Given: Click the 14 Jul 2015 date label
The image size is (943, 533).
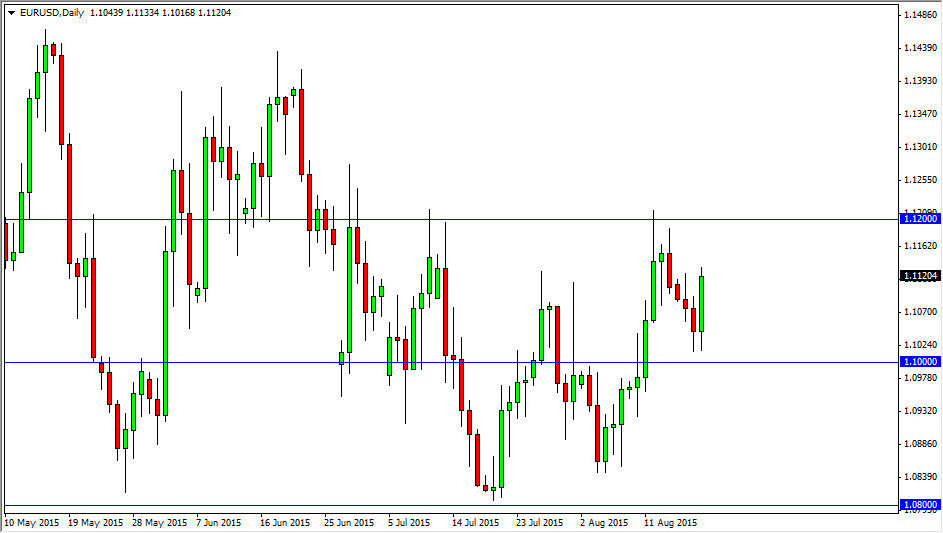Looking at the screenshot, I should point(476,523).
